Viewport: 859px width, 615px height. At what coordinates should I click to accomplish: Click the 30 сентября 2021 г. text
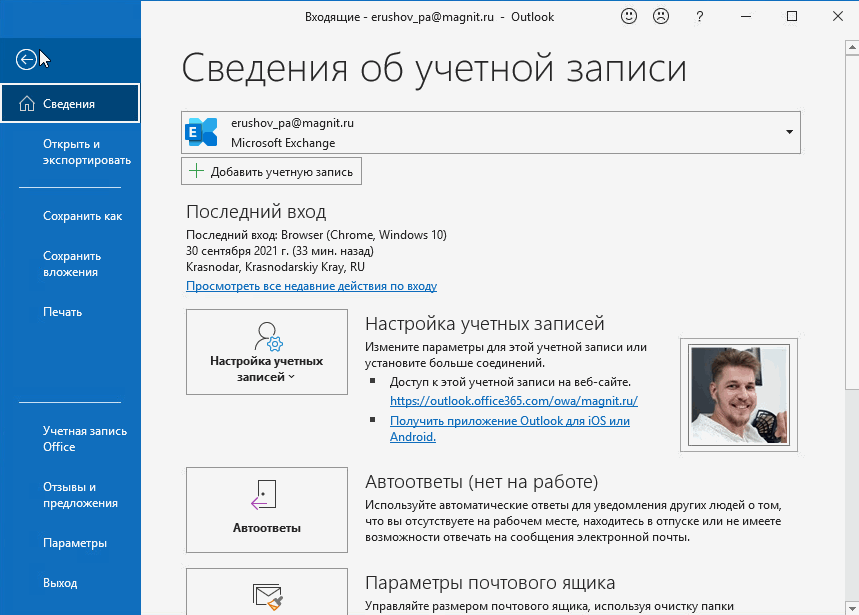[x=238, y=251]
